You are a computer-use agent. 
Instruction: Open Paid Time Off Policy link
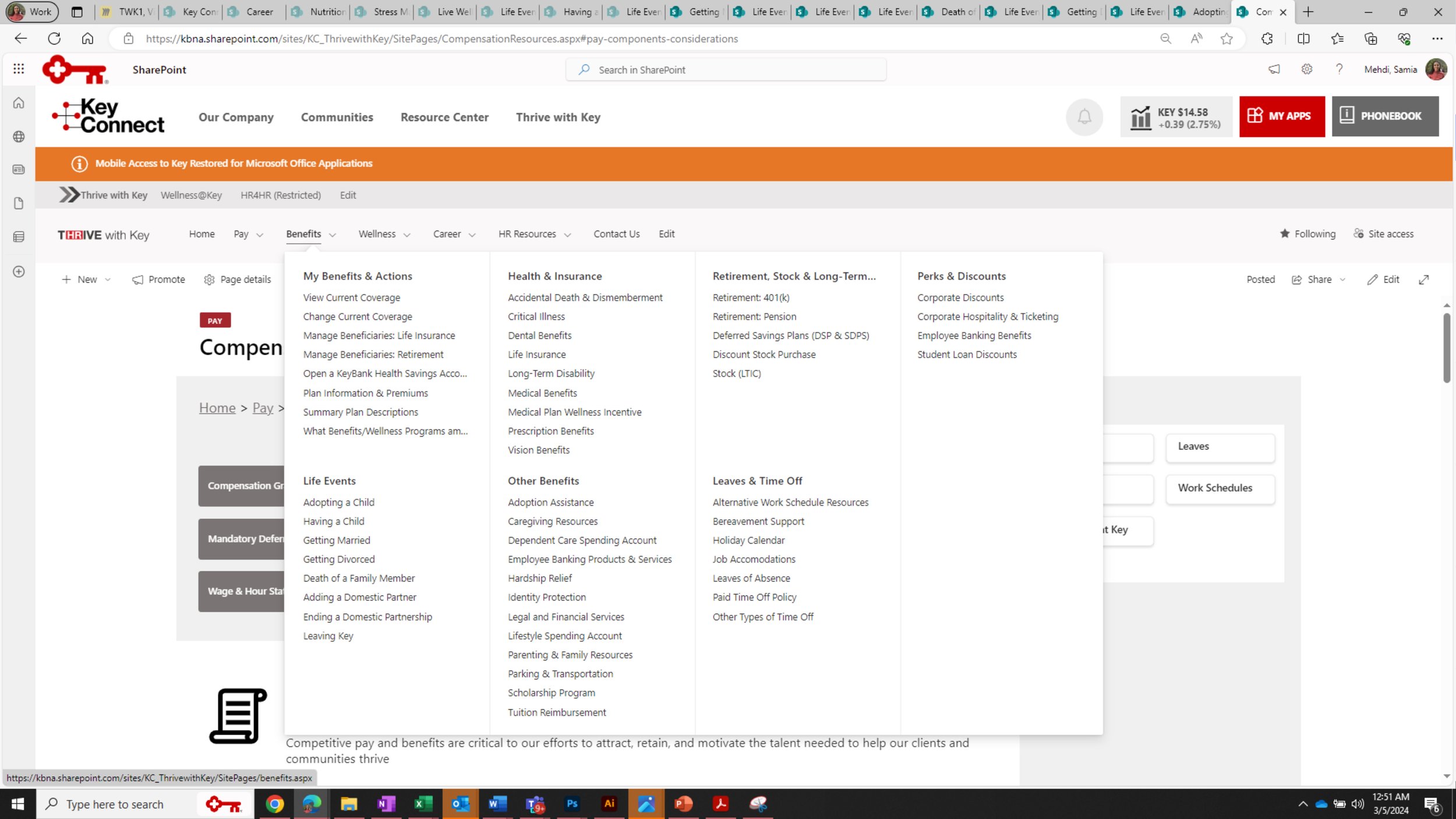tap(754, 597)
